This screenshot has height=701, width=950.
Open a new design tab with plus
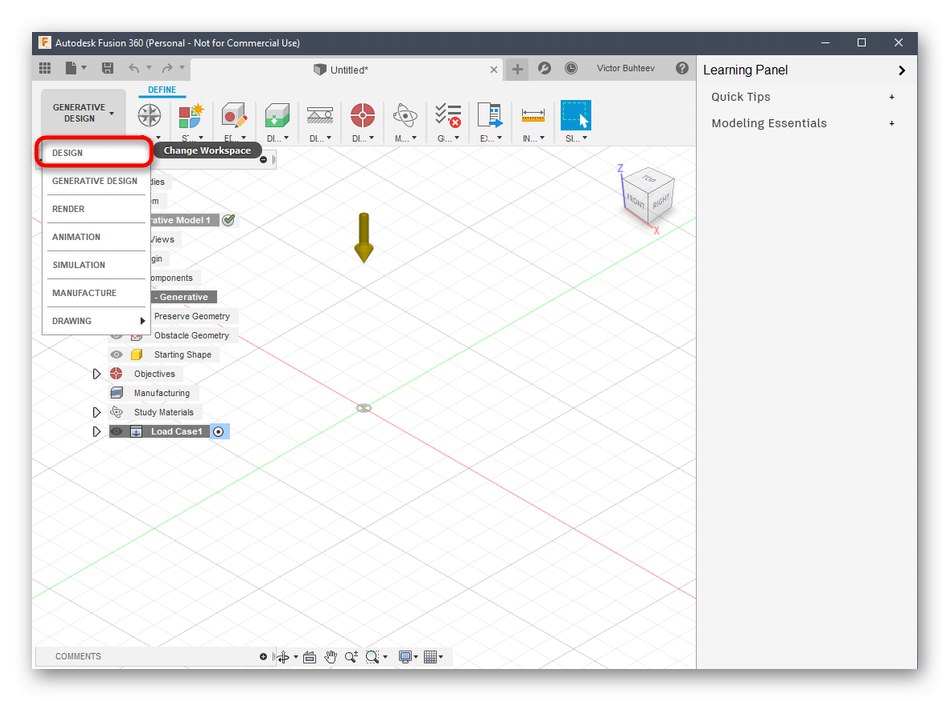click(x=517, y=69)
